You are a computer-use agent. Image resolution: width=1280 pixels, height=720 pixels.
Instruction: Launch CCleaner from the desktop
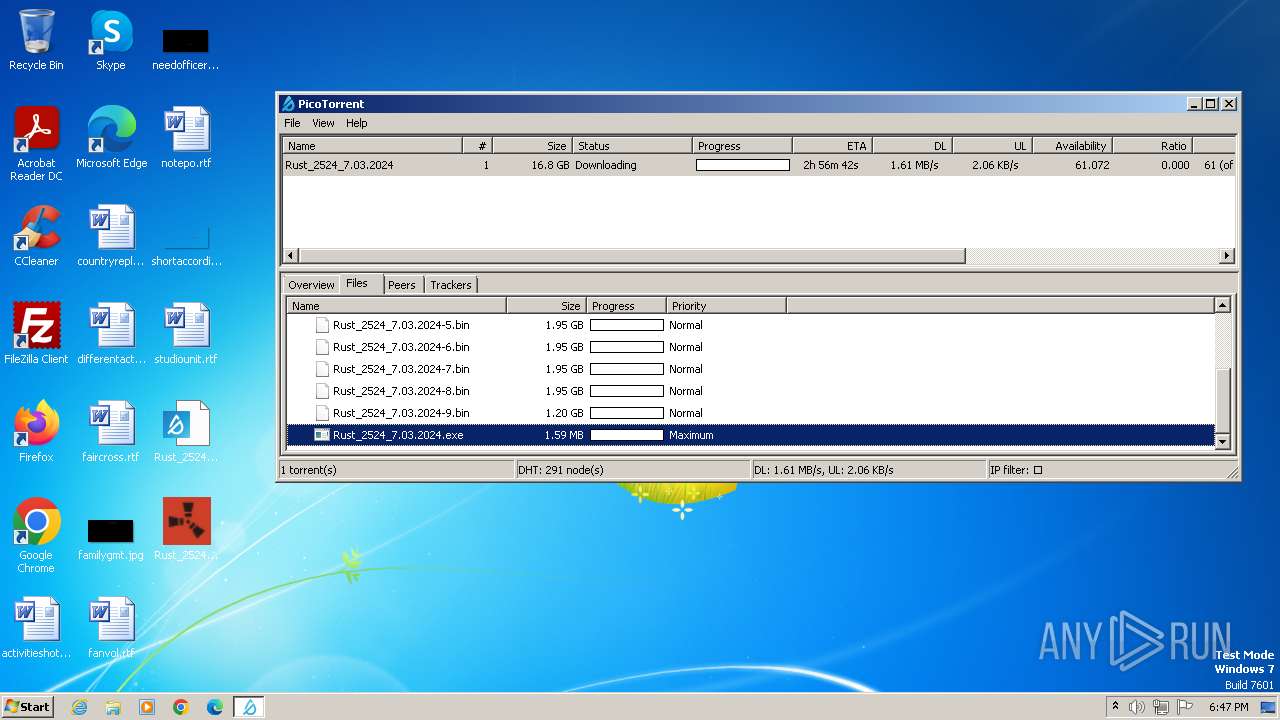[x=36, y=236]
